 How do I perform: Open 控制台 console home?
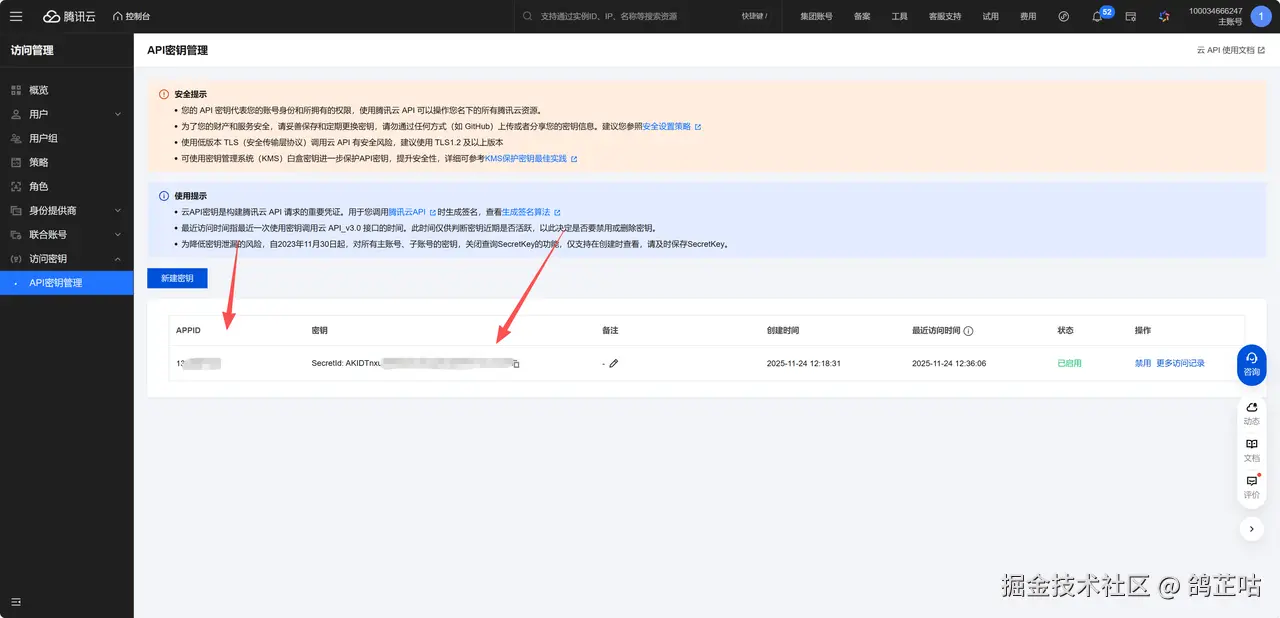pos(132,16)
